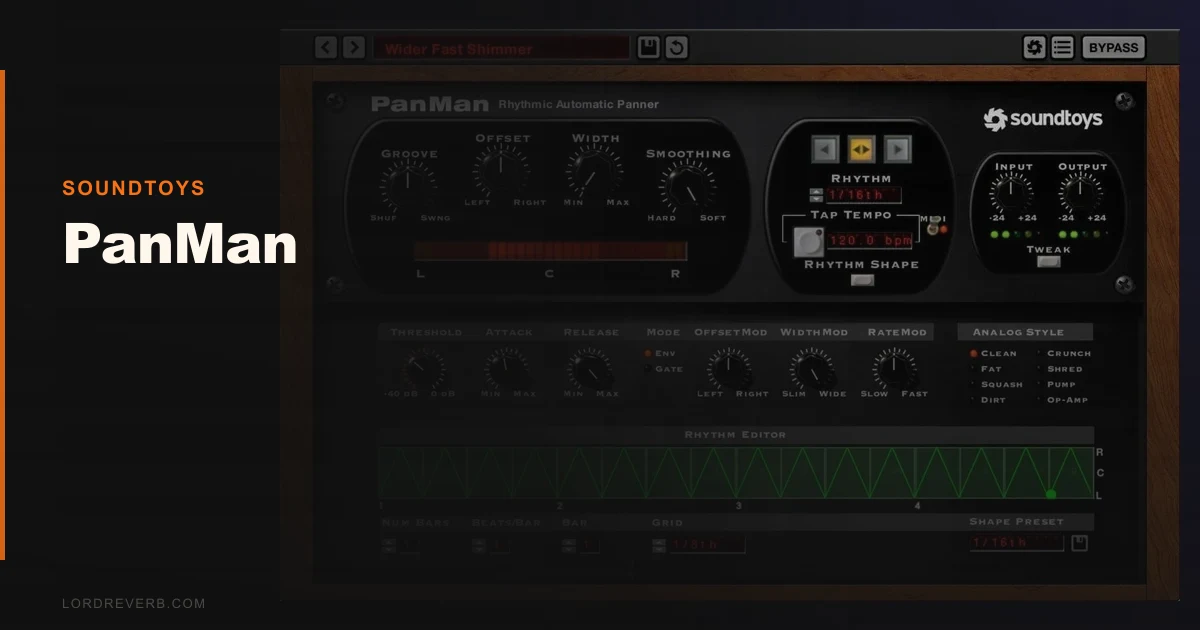Go to the previous preset arrow
This screenshot has height=630, width=1200.
pyautogui.click(x=326, y=47)
